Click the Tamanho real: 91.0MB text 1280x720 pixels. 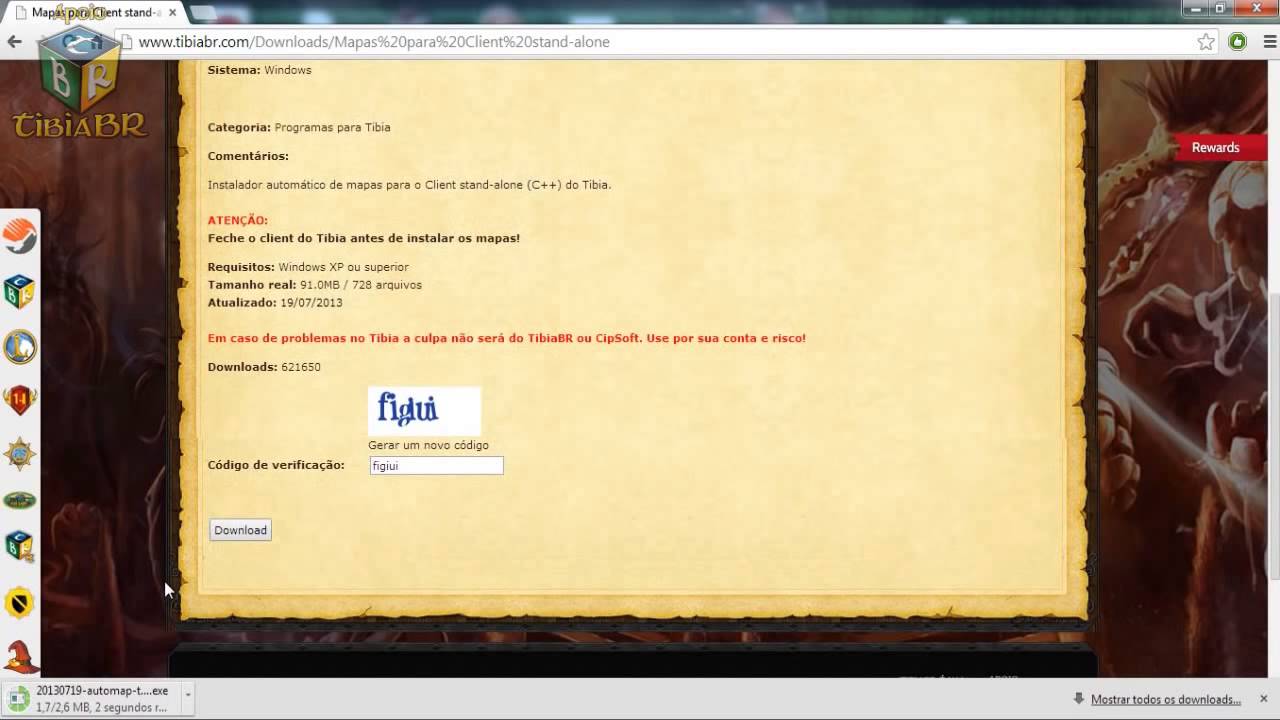coord(315,285)
